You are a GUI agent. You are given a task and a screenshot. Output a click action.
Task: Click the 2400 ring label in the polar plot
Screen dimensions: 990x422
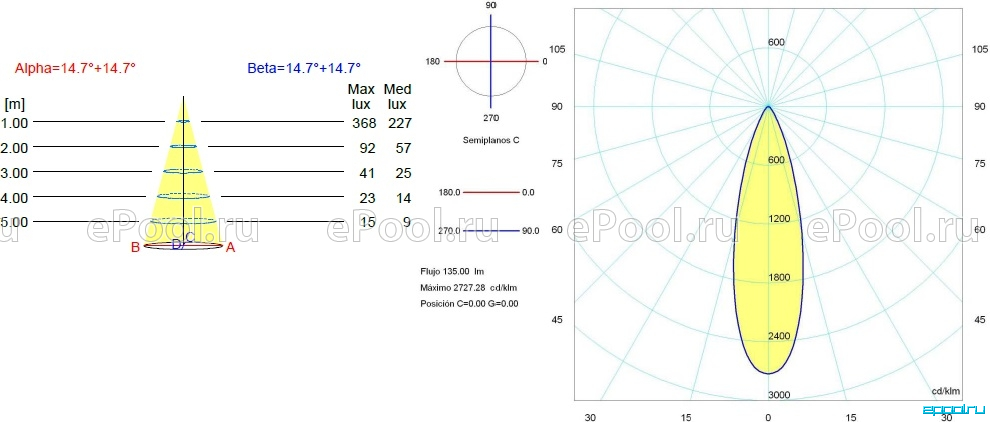coord(778,336)
